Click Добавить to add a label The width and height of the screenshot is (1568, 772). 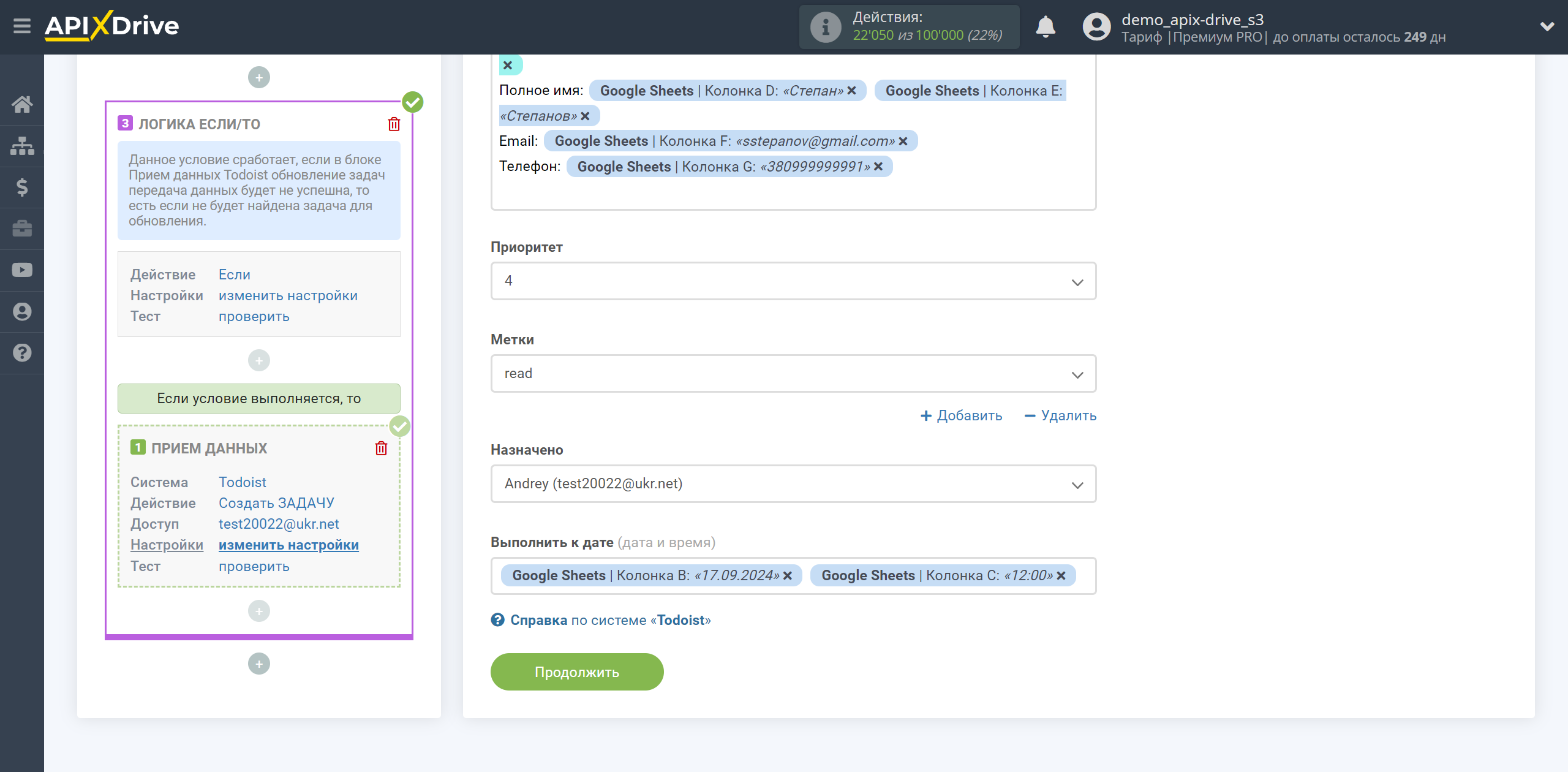[x=961, y=415]
